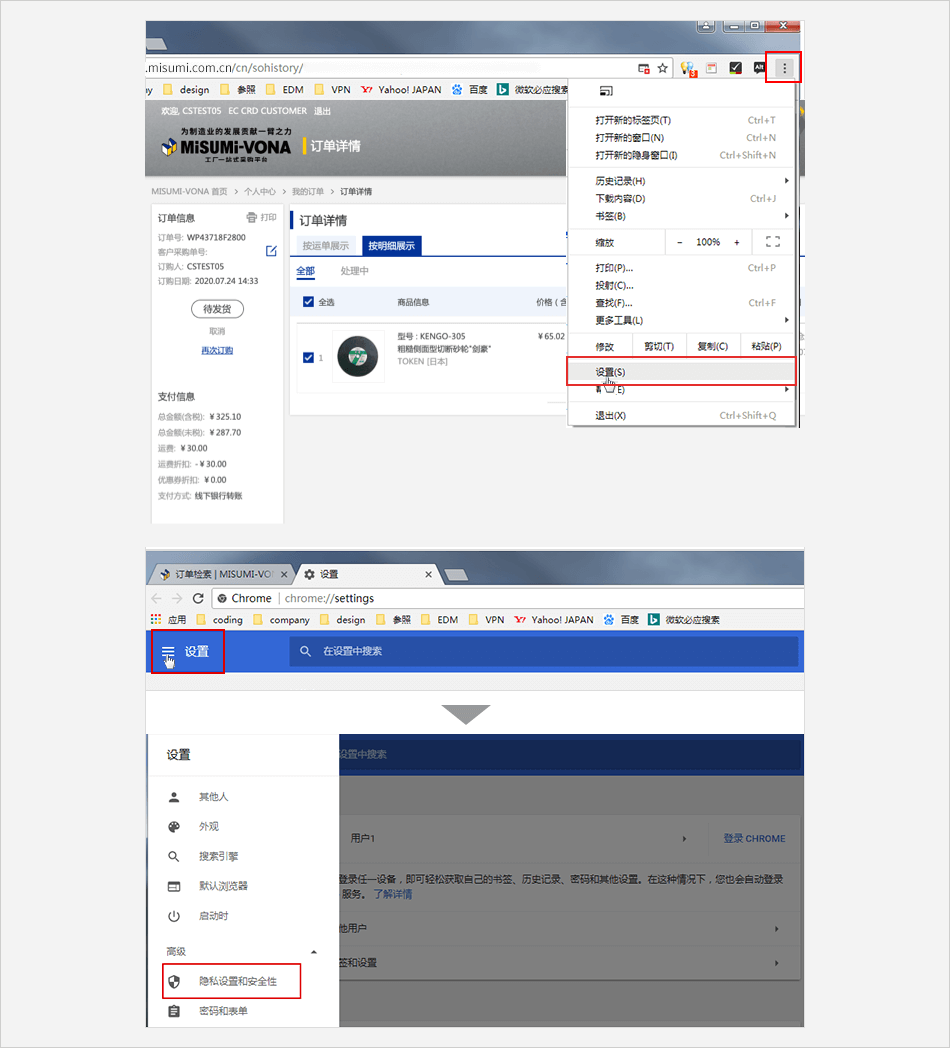
Task: Click the 登录 CHROME button
Action: (x=754, y=838)
